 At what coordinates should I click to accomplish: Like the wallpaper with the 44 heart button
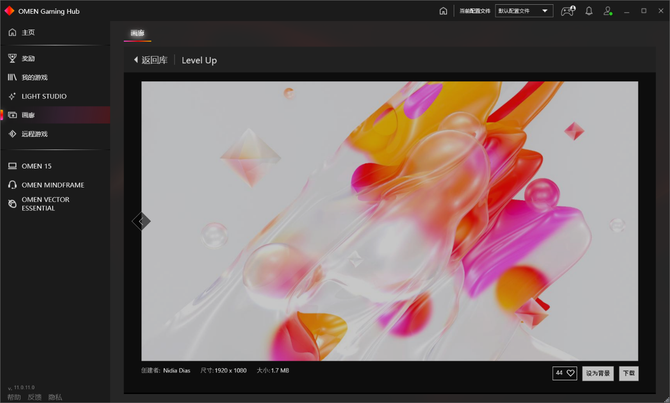(x=564, y=373)
